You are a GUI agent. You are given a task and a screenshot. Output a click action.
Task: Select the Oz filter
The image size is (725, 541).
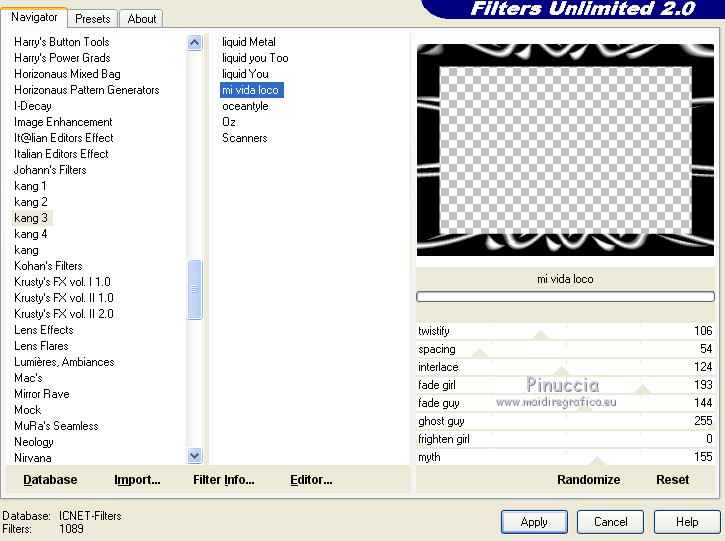click(229, 122)
